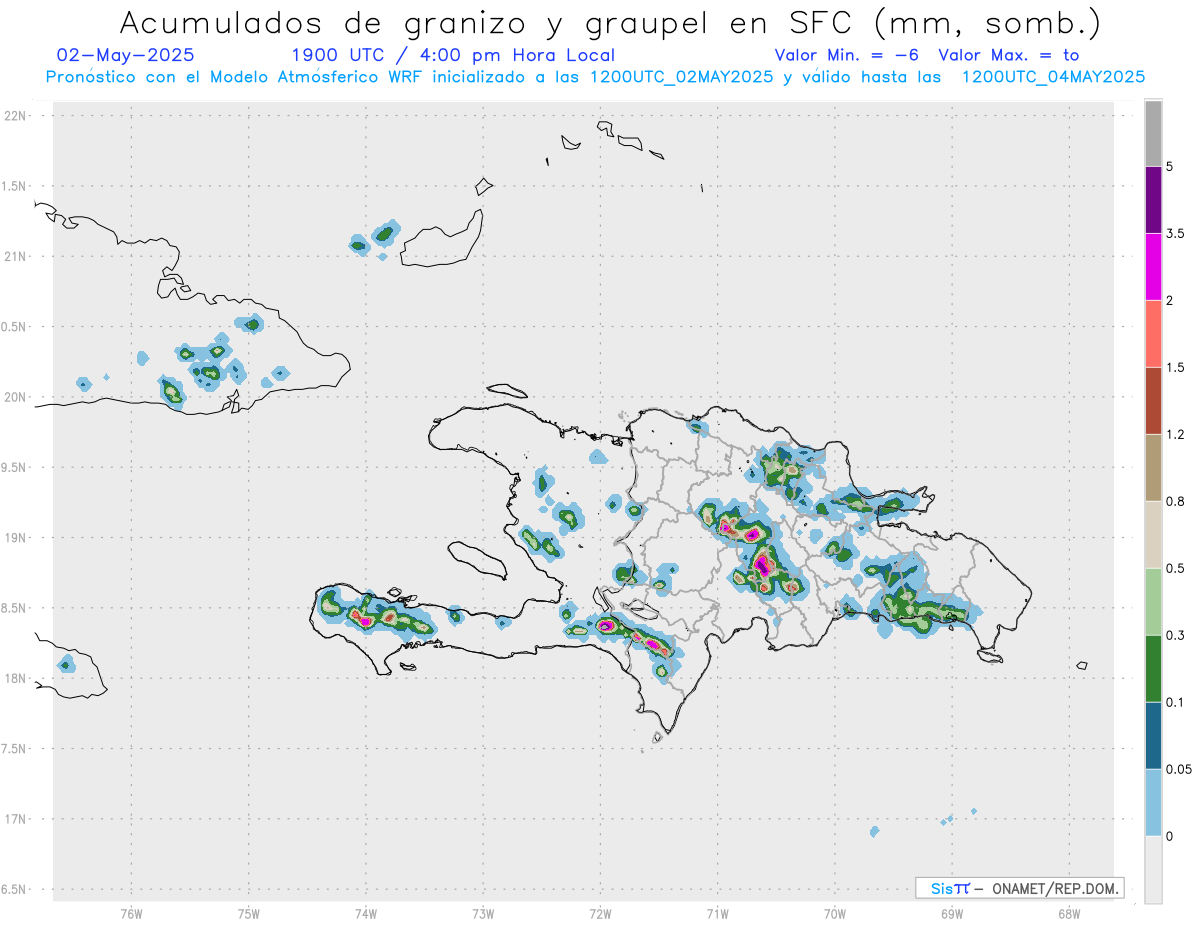Pick the beige 0.5–0.8 mm colorbar segment
Image resolution: width=1200 pixels, height=927 pixels.
1153,535
